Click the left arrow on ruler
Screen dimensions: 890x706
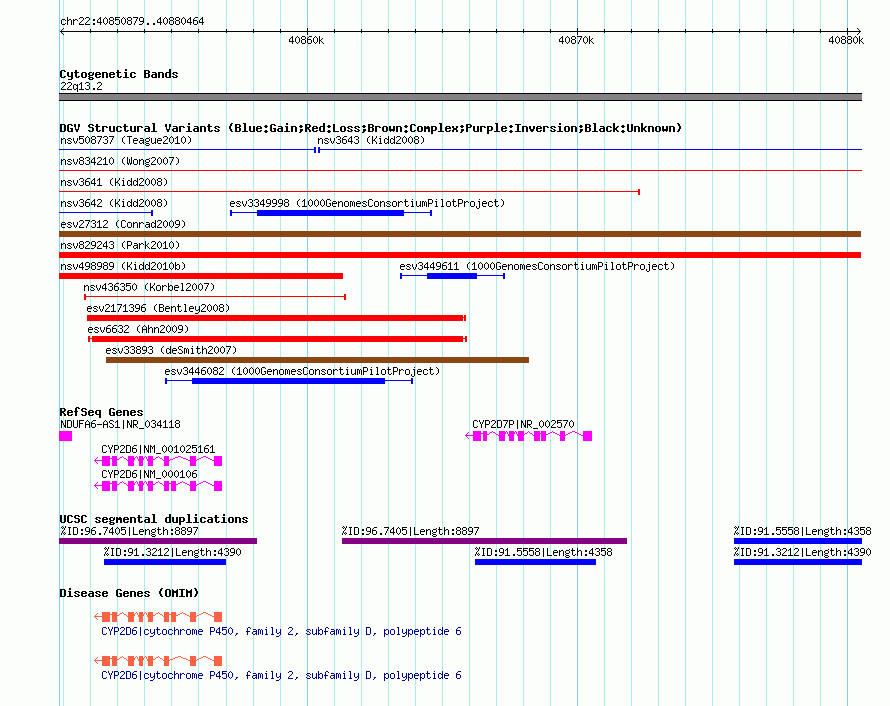click(x=62, y=32)
